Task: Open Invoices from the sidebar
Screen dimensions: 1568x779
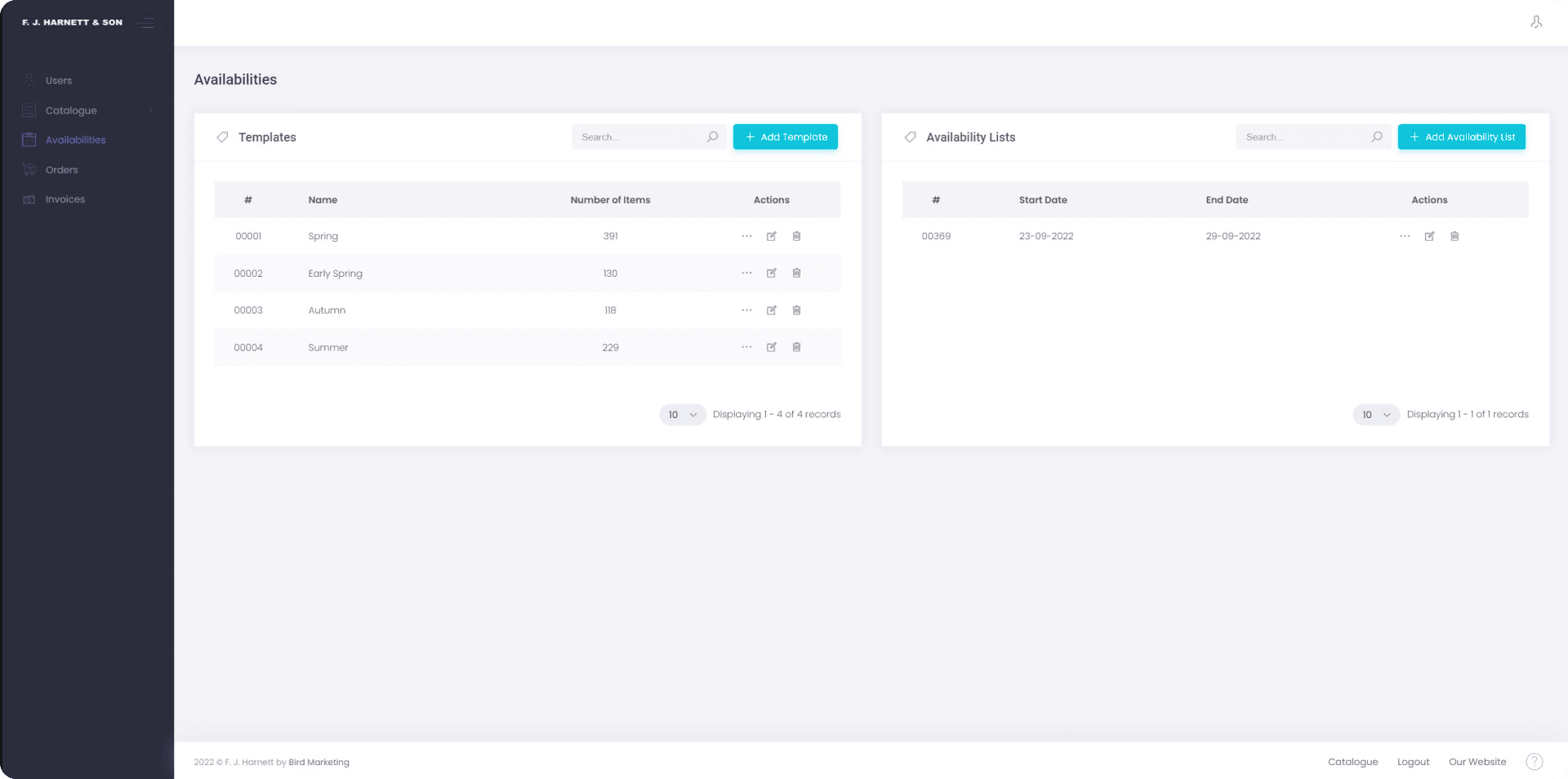Action: click(x=65, y=199)
